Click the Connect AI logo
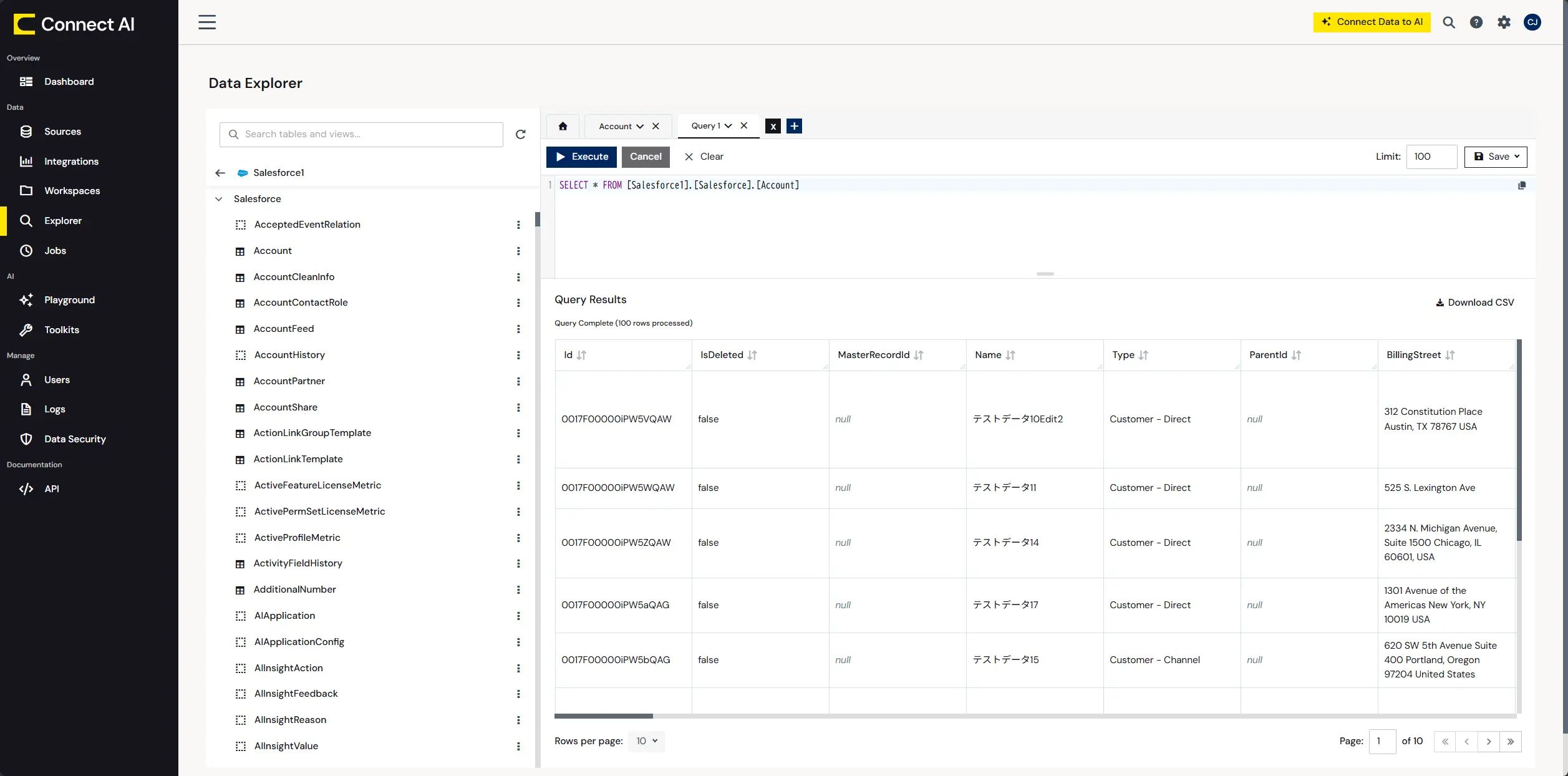The width and height of the screenshot is (1568, 776). (74, 24)
